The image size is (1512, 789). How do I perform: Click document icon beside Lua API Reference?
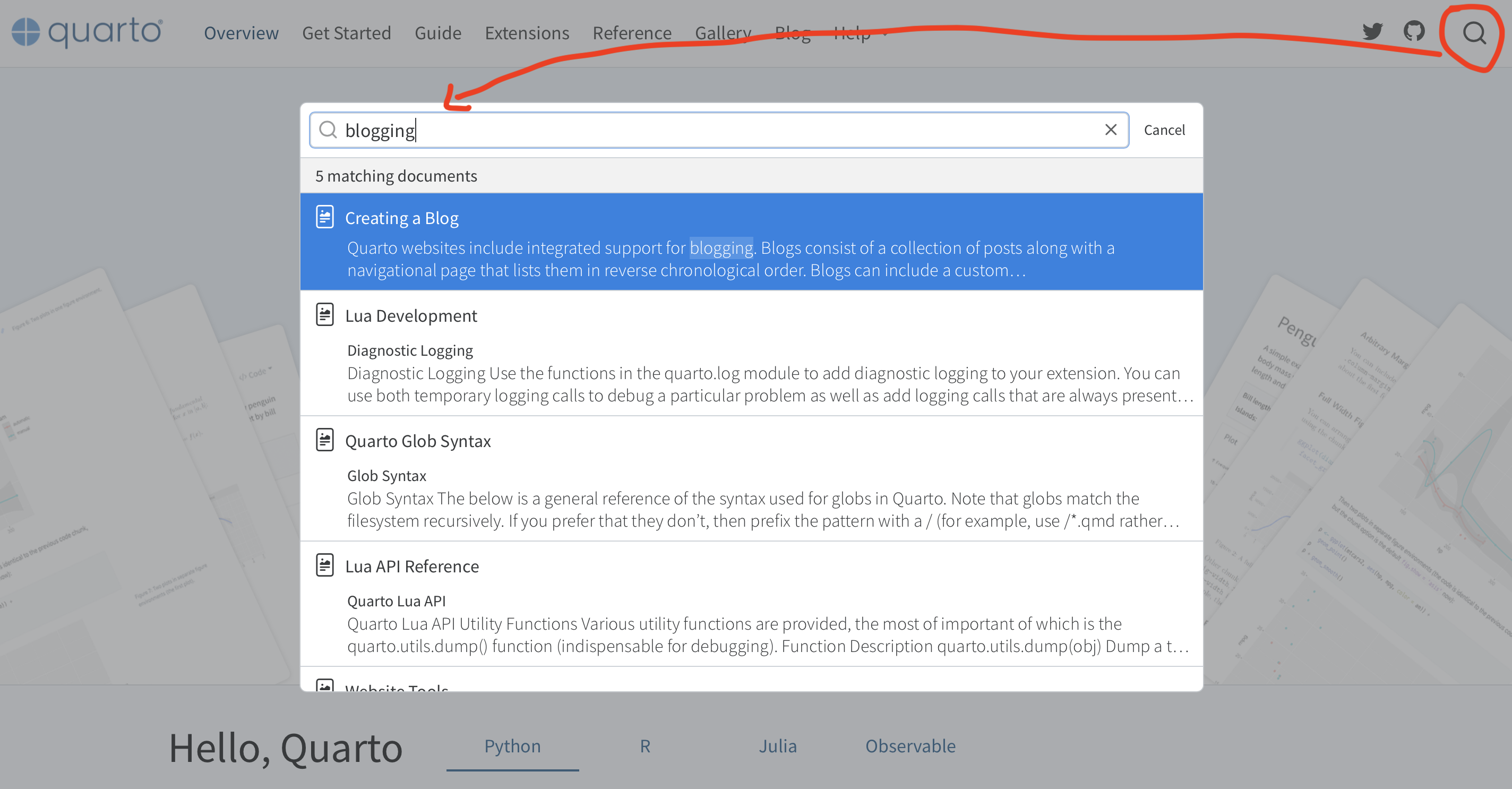[x=324, y=565]
